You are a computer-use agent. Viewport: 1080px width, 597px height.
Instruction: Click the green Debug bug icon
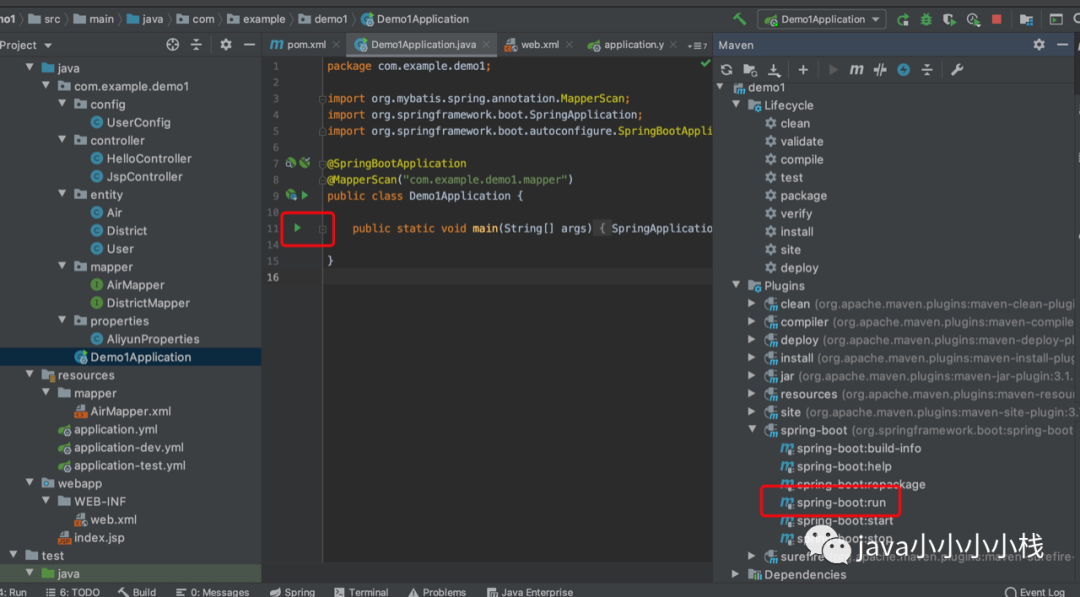(x=926, y=19)
